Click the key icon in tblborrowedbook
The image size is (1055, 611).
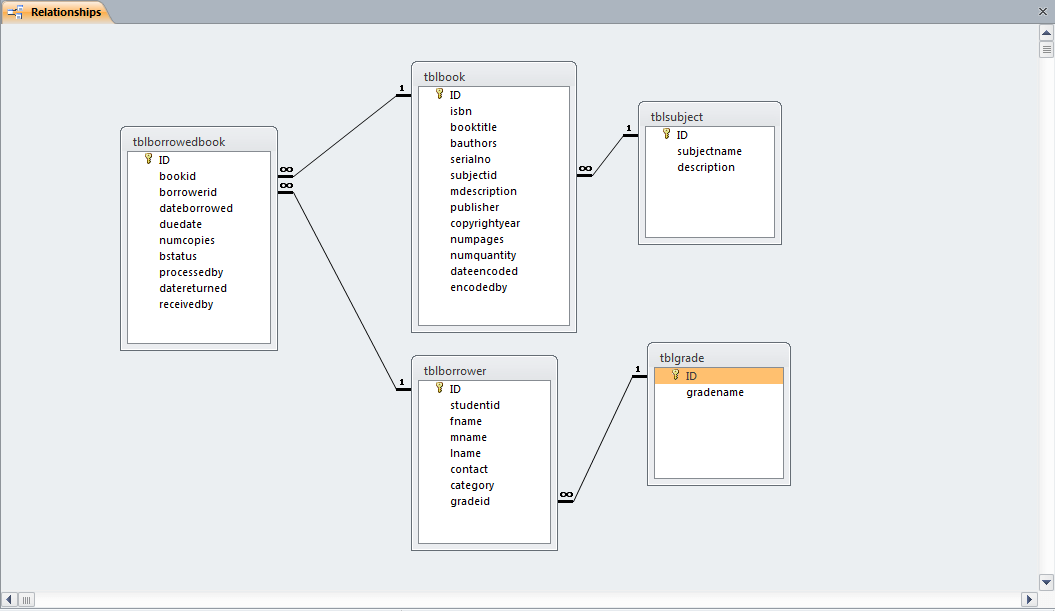pos(148,159)
